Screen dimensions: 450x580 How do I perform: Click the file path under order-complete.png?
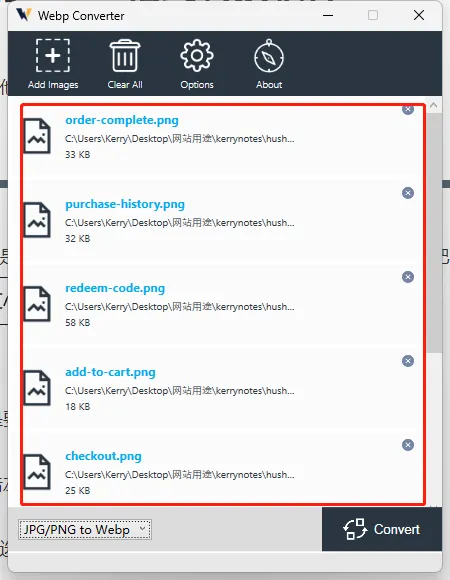tap(180, 139)
